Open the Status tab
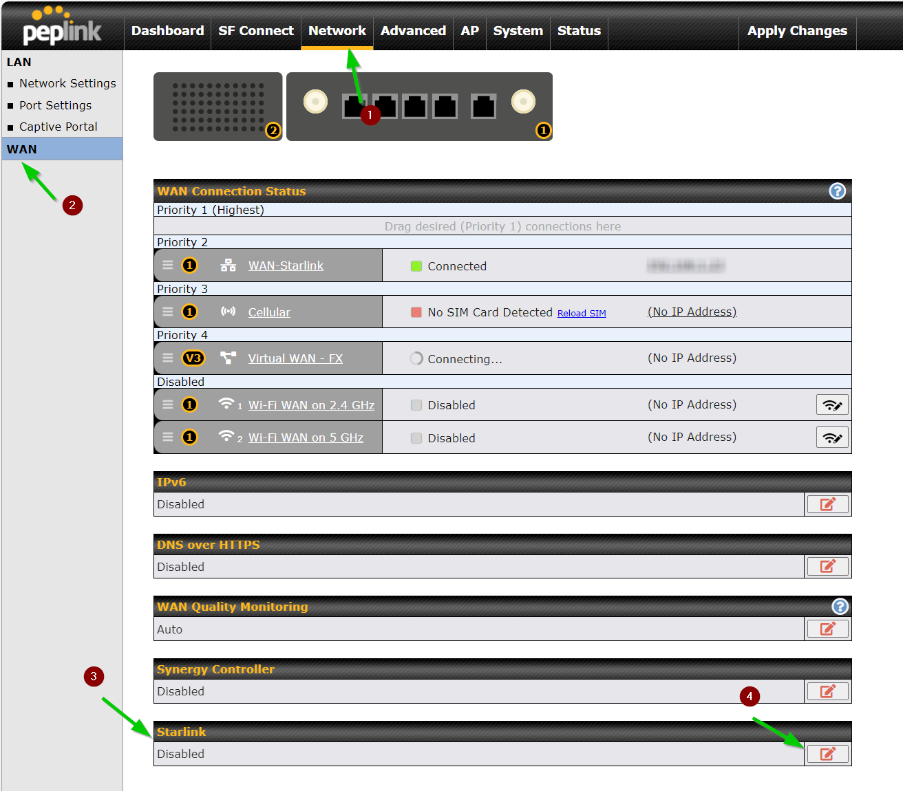 click(579, 31)
